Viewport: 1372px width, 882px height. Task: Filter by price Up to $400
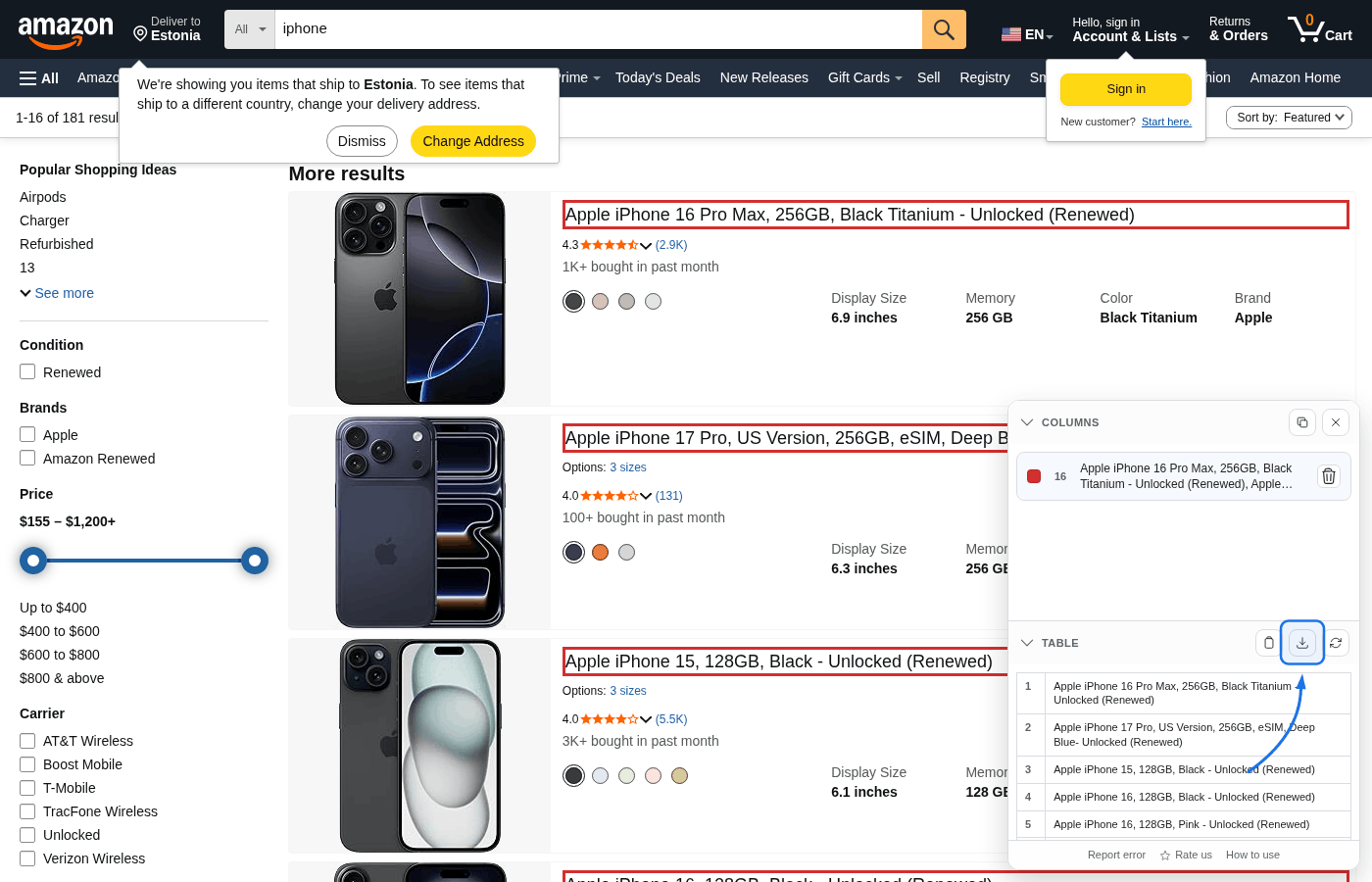[53, 608]
